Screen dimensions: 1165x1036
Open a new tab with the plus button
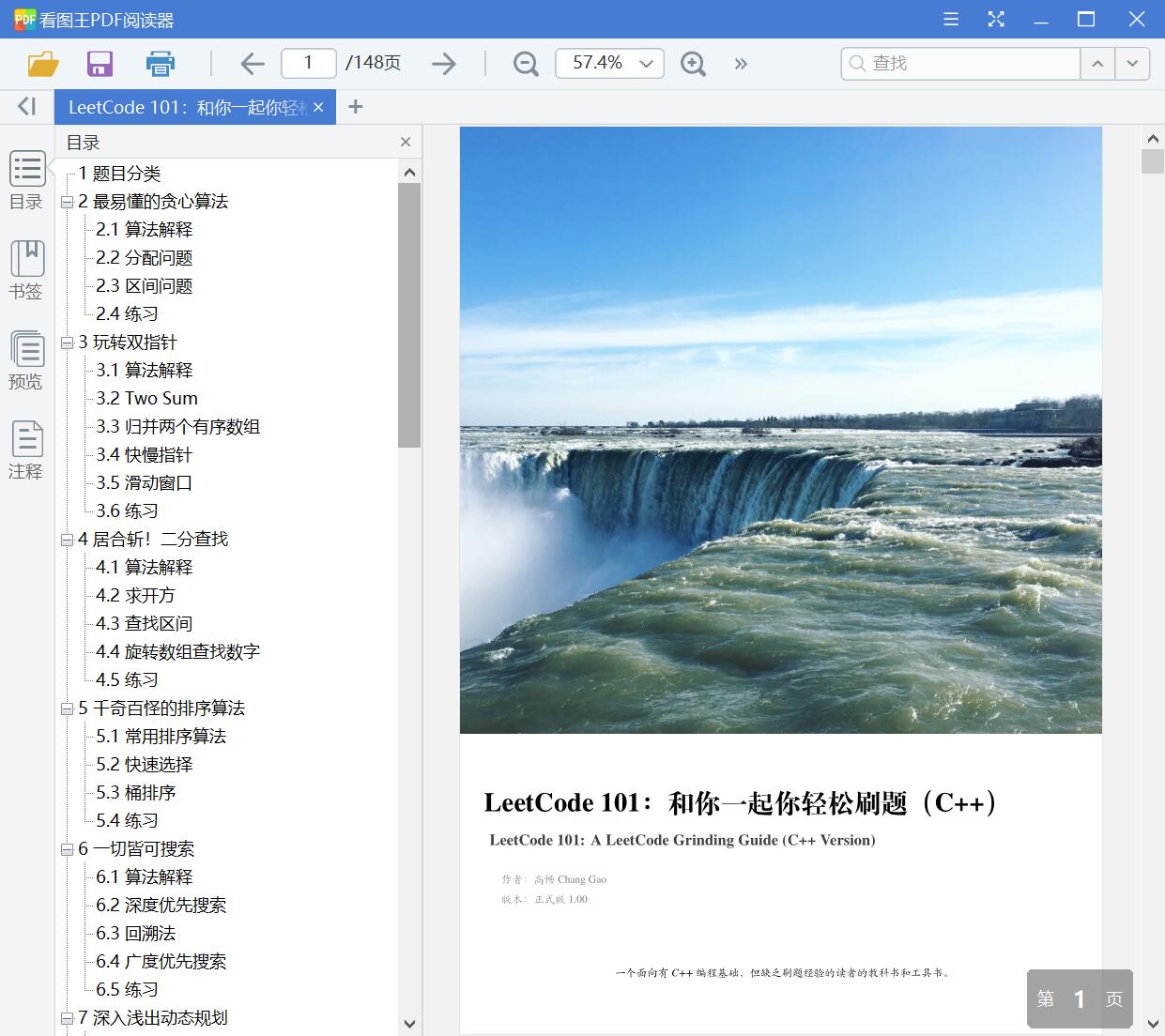355,106
